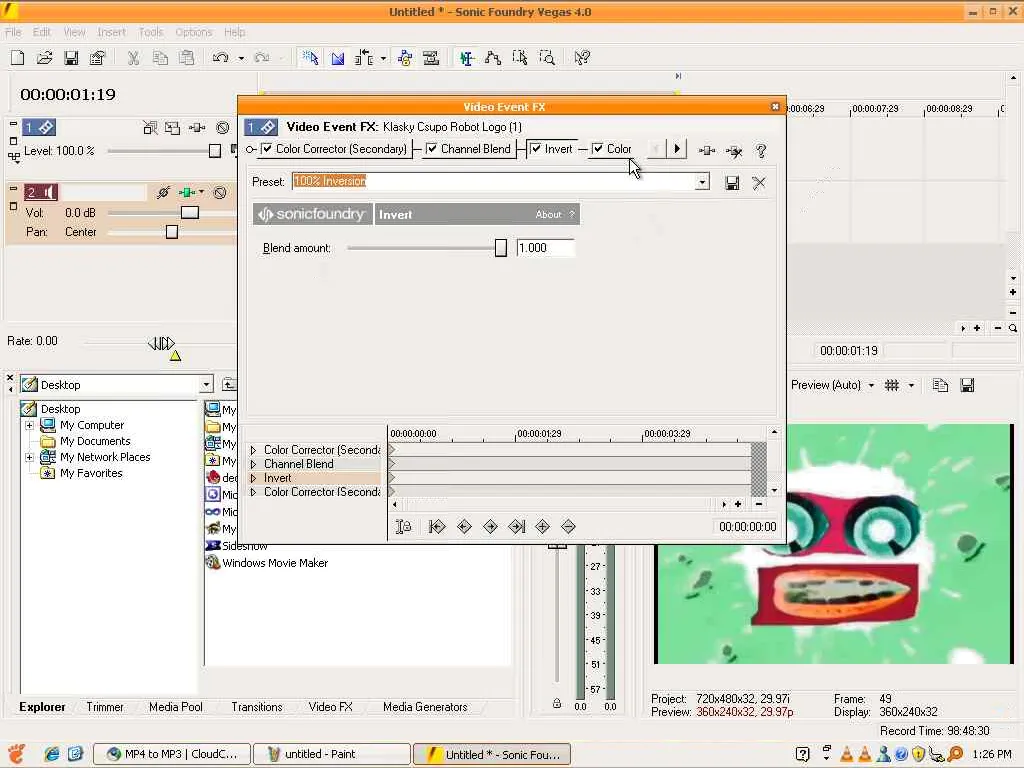The width and height of the screenshot is (1024, 768).
Task: Click video track 1 Mute icon
Action: pyautogui.click(x=223, y=128)
